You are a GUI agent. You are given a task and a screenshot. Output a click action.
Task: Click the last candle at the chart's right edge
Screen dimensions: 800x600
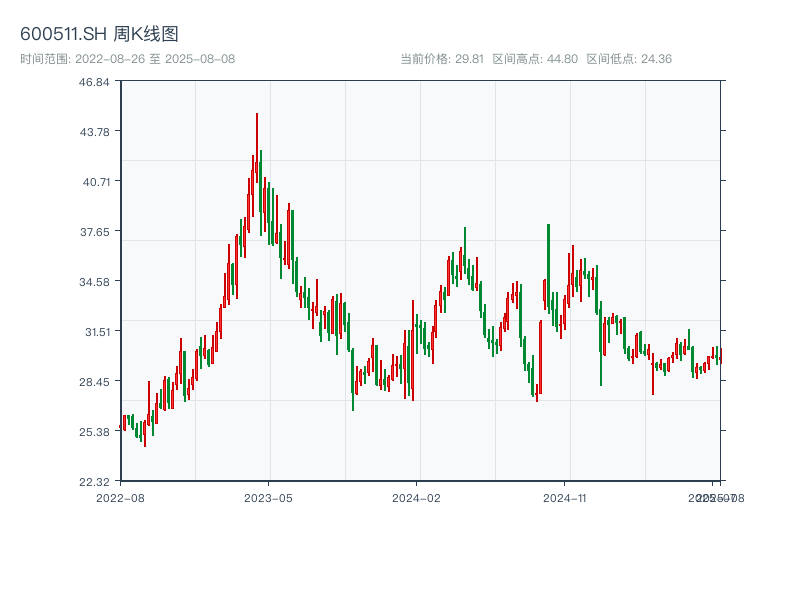click(721, 356)
